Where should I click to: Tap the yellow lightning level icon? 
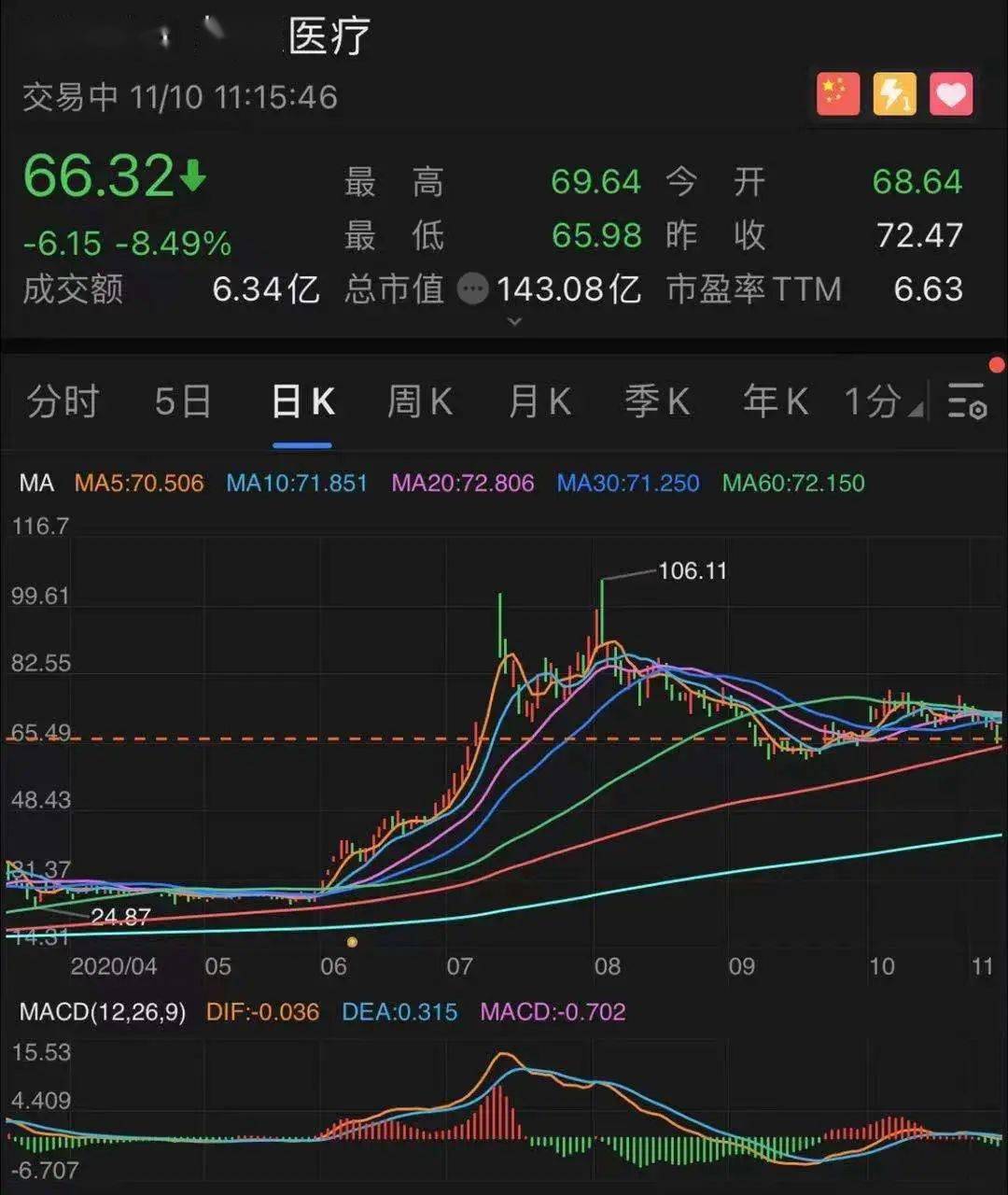[x=894, y=94]
